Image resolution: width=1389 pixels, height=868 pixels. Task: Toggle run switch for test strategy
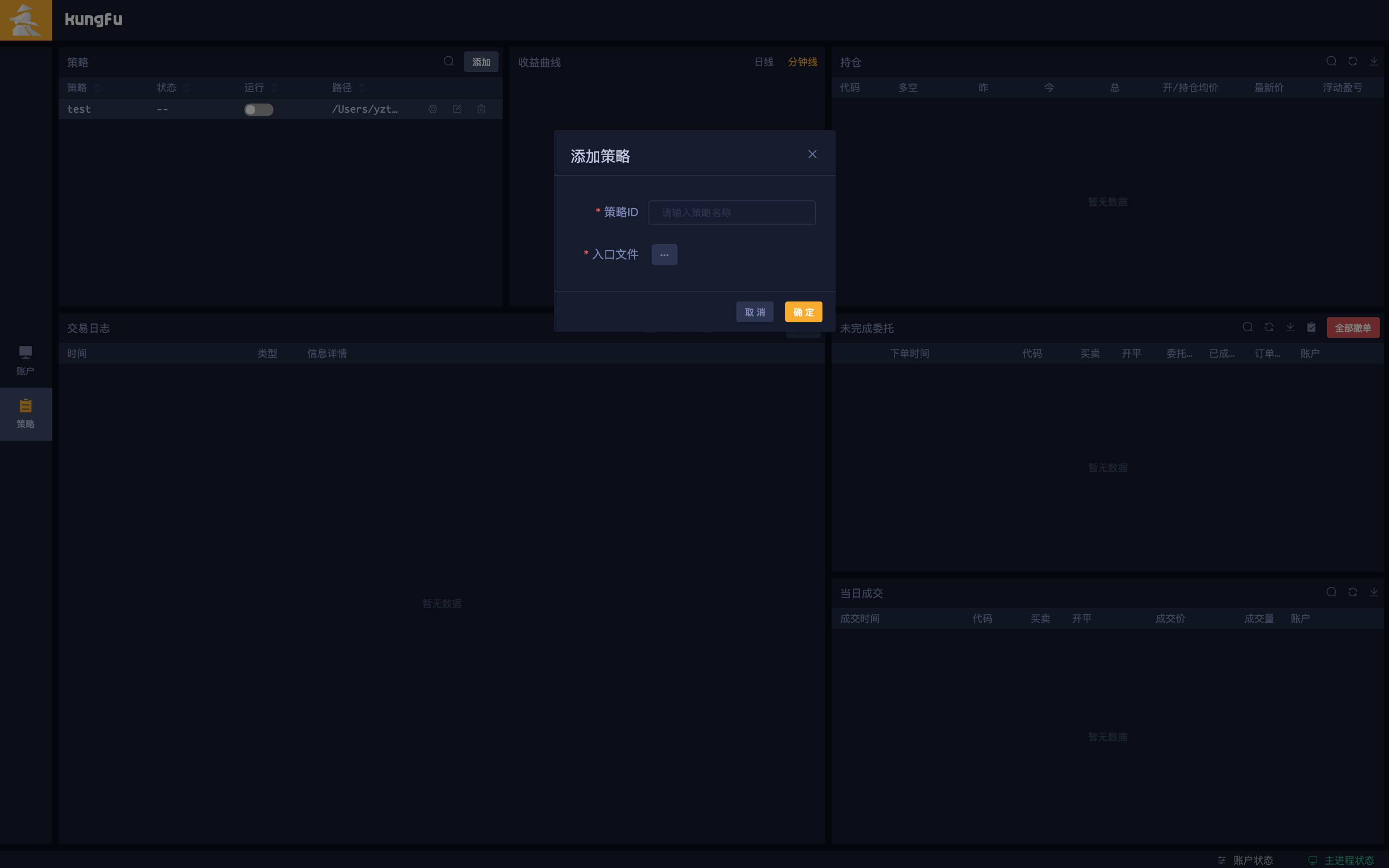click(259, 110)
